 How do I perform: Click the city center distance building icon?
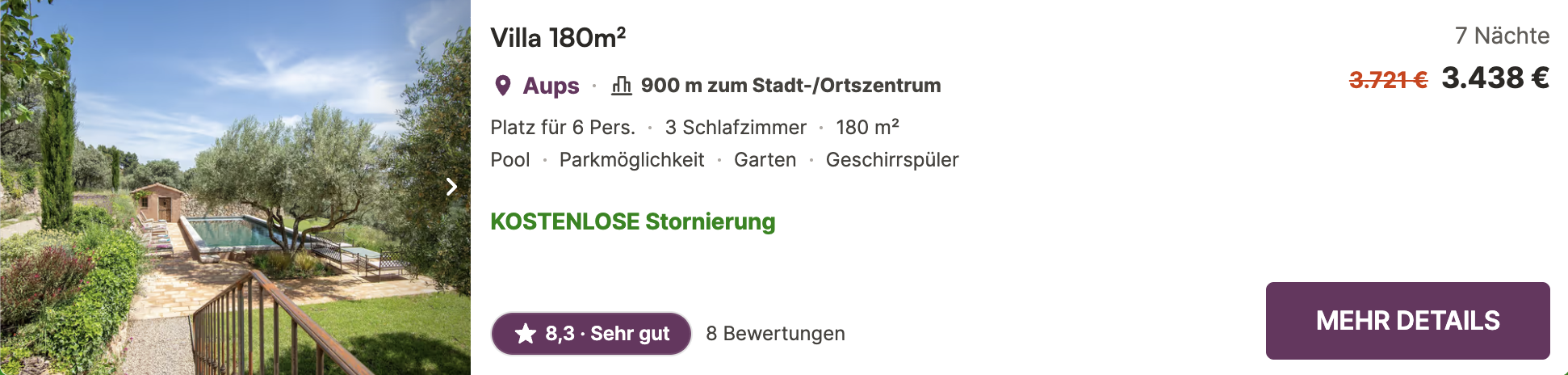(621, 85)
